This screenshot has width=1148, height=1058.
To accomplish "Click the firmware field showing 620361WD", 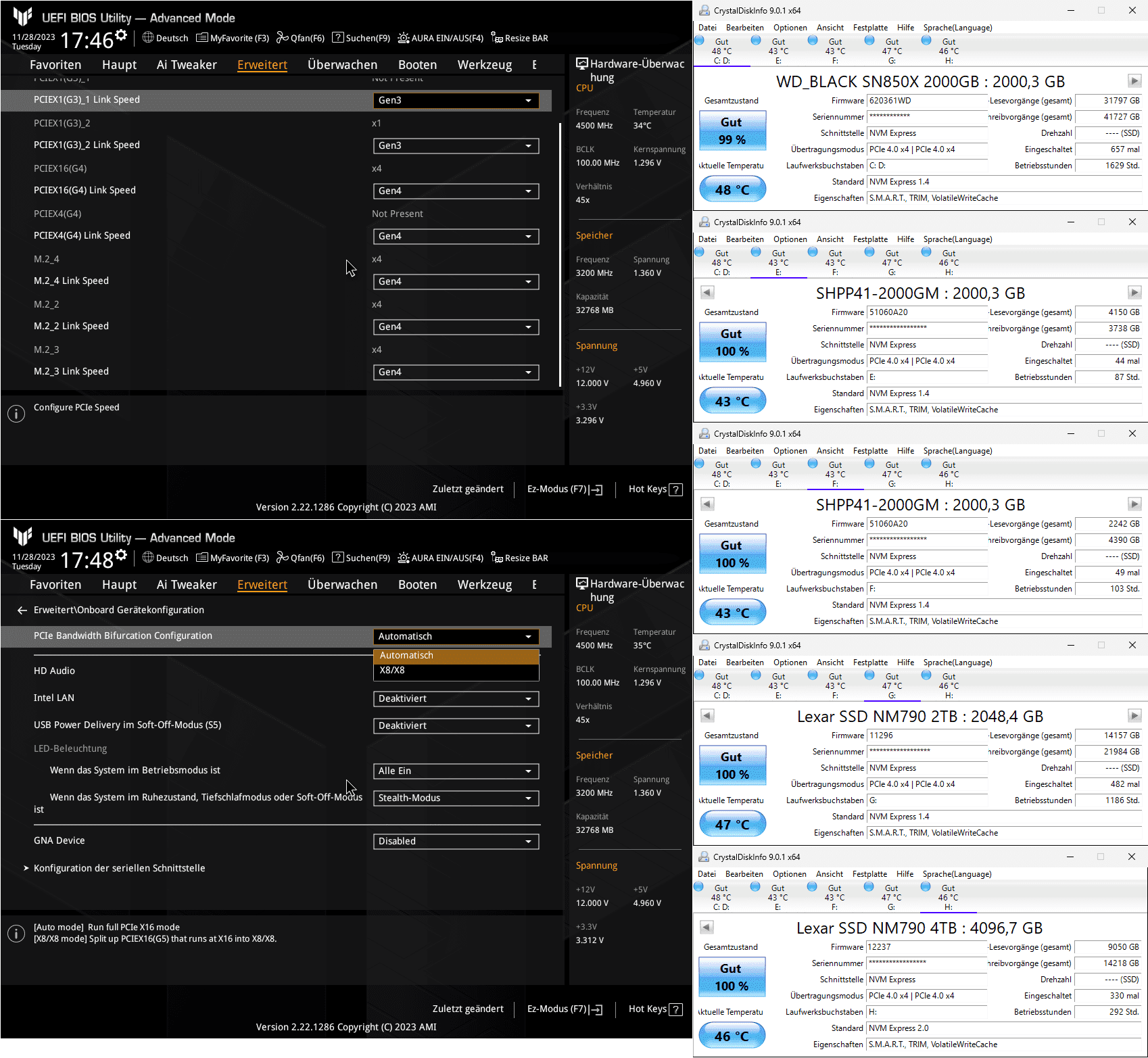I will coord(926,101).
